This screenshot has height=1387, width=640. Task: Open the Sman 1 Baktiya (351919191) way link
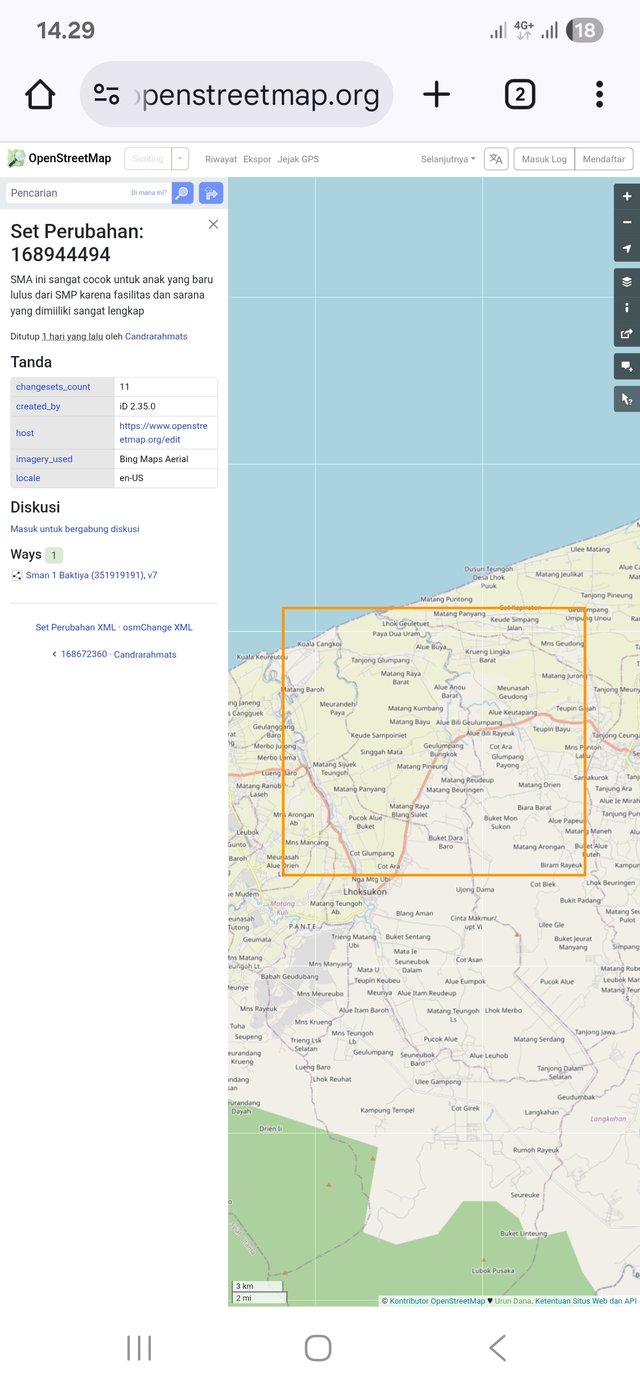pyautogui.click(x=84, y=576)
